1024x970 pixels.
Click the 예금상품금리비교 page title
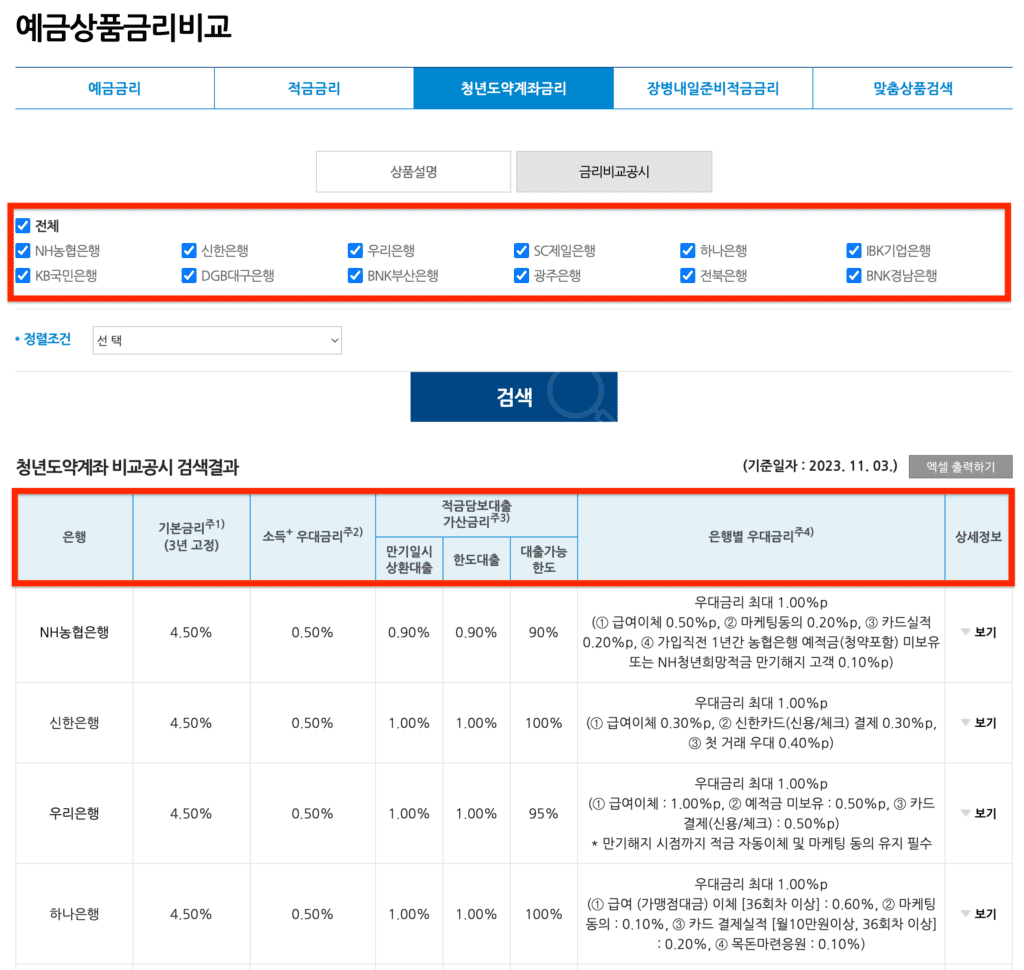click(x=123, y=27)
